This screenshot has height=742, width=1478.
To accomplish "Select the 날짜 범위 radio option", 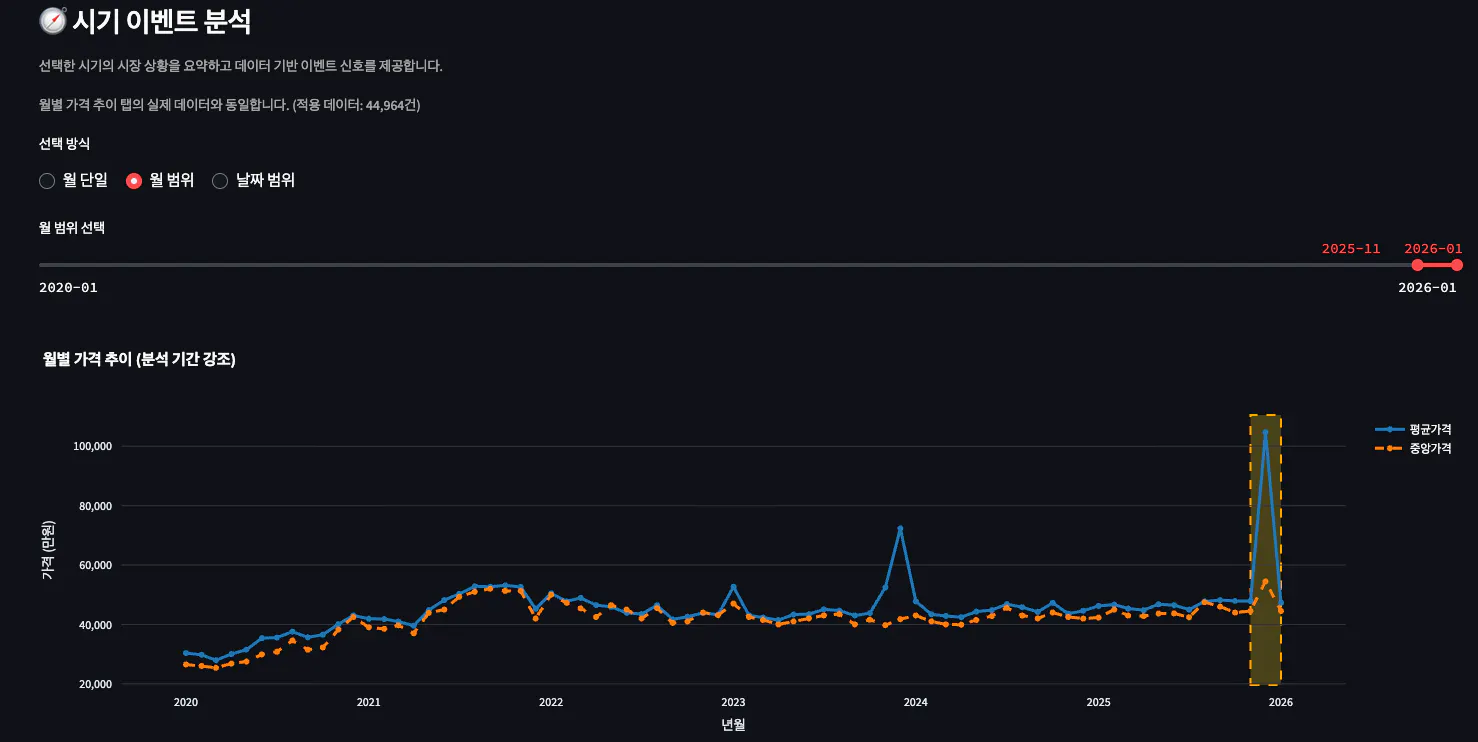I will 254,181.
